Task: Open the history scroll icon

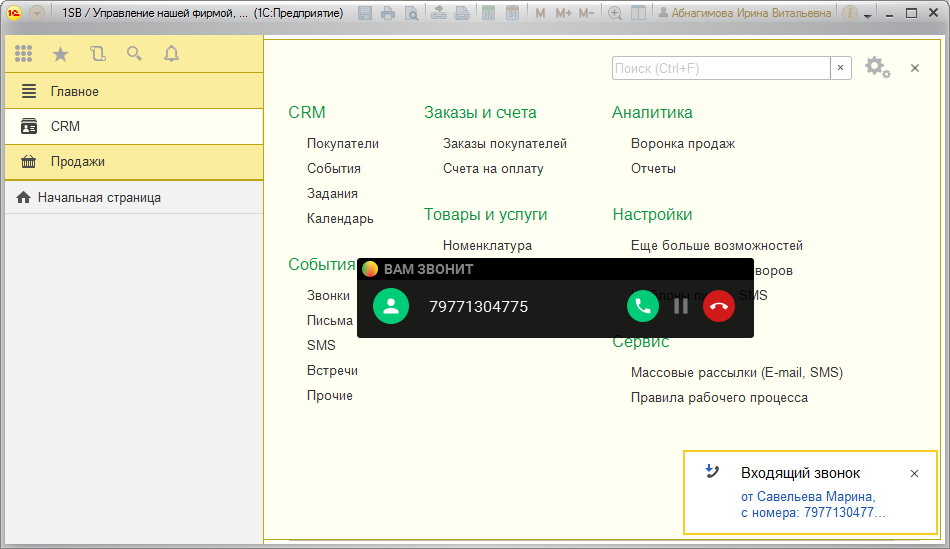Action: tap(97, 54)
